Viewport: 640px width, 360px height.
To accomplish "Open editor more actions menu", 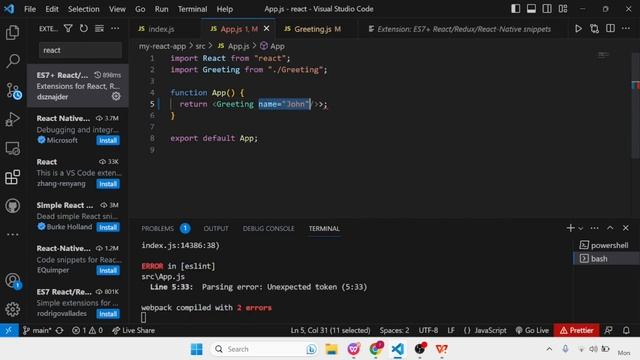I will click(x=626, y=29).
